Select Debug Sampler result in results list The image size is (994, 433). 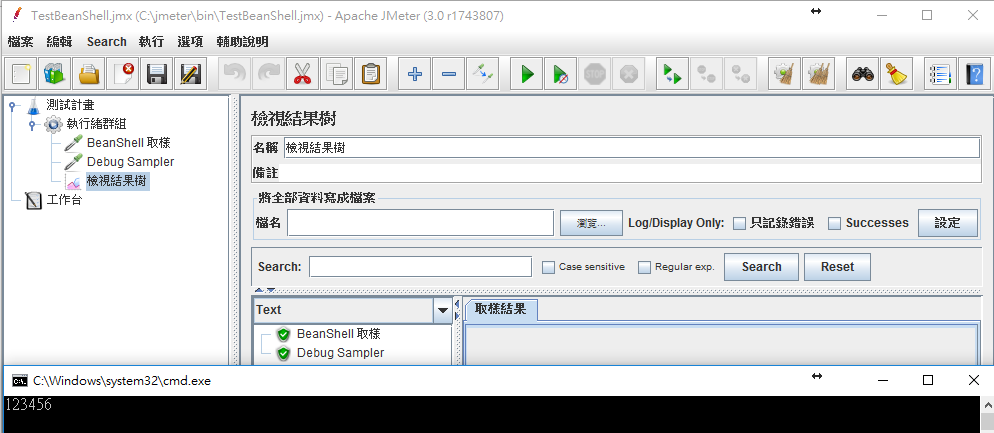[x=340, y=353]
